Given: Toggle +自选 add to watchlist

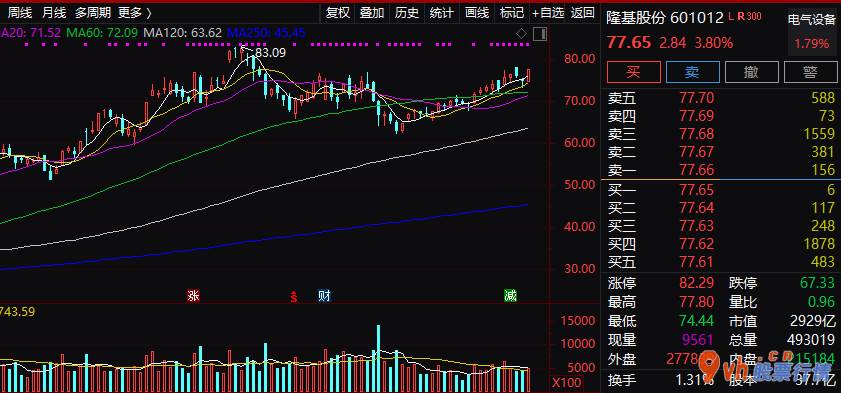Looking at the screenshot, I should (548, 12).
